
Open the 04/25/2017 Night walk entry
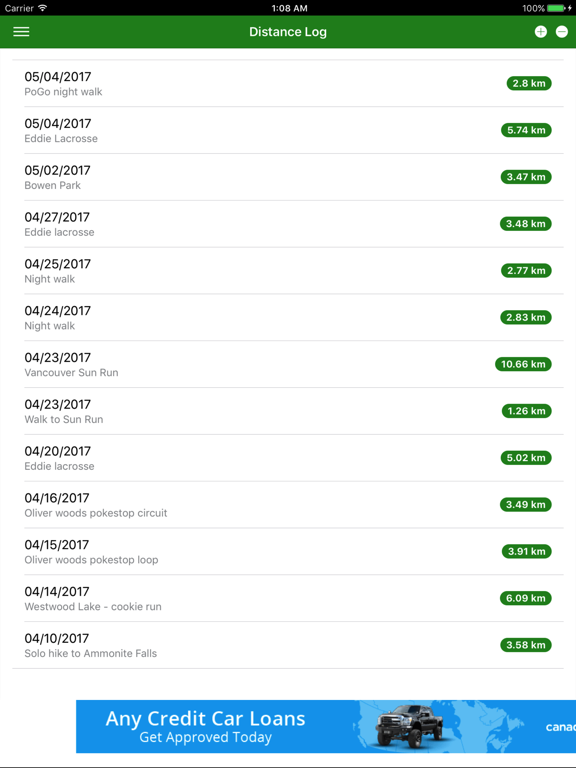288,270
